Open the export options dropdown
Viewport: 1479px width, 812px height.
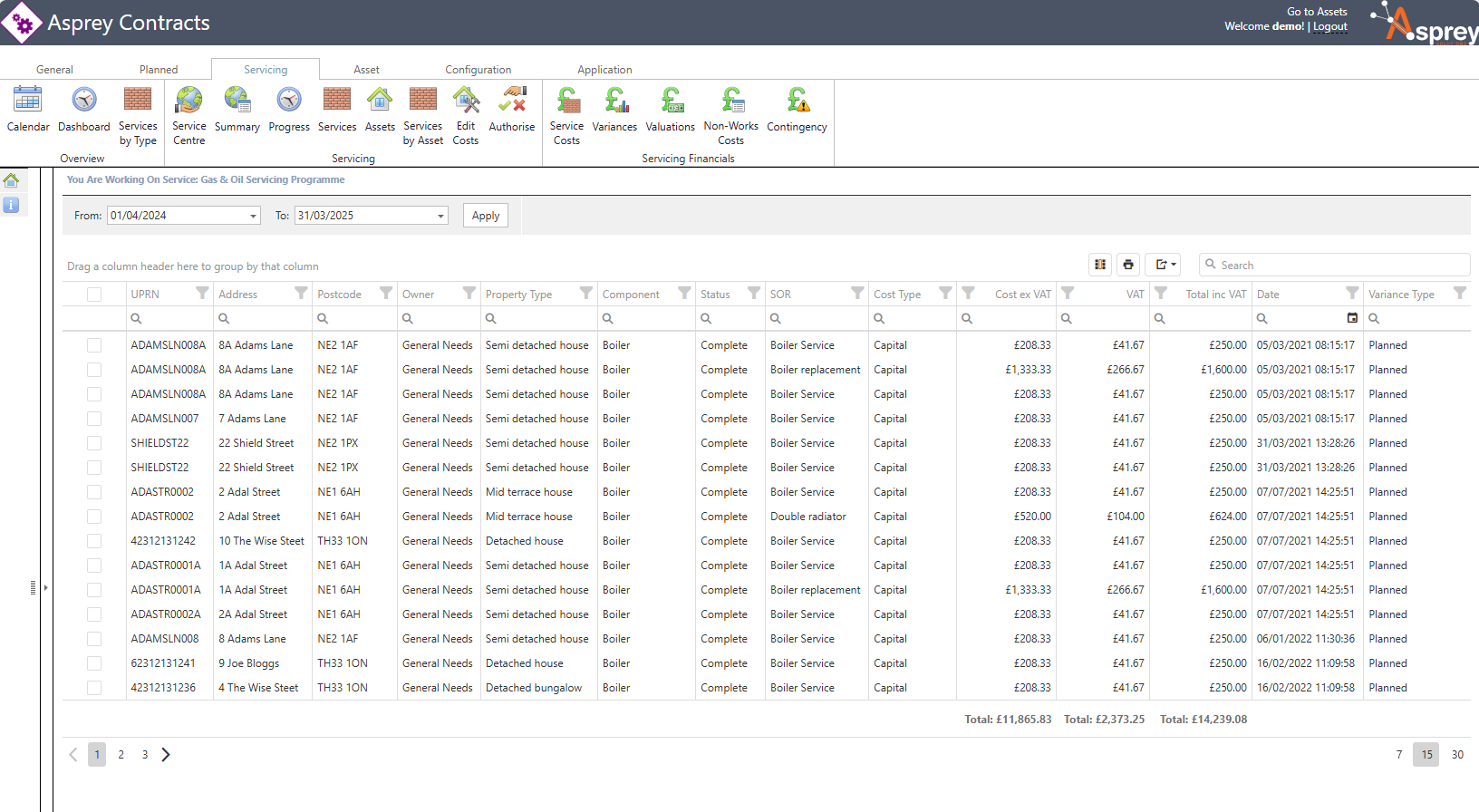coord(1164,265)
